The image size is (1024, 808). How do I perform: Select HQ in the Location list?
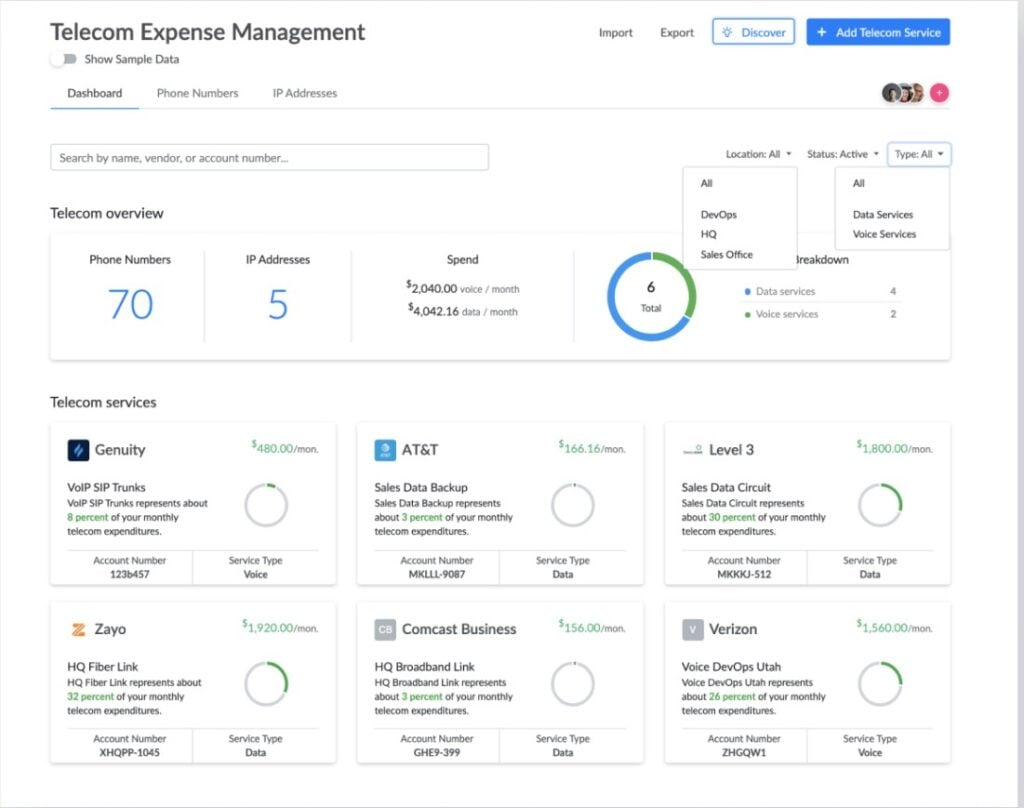coord(709,234)
